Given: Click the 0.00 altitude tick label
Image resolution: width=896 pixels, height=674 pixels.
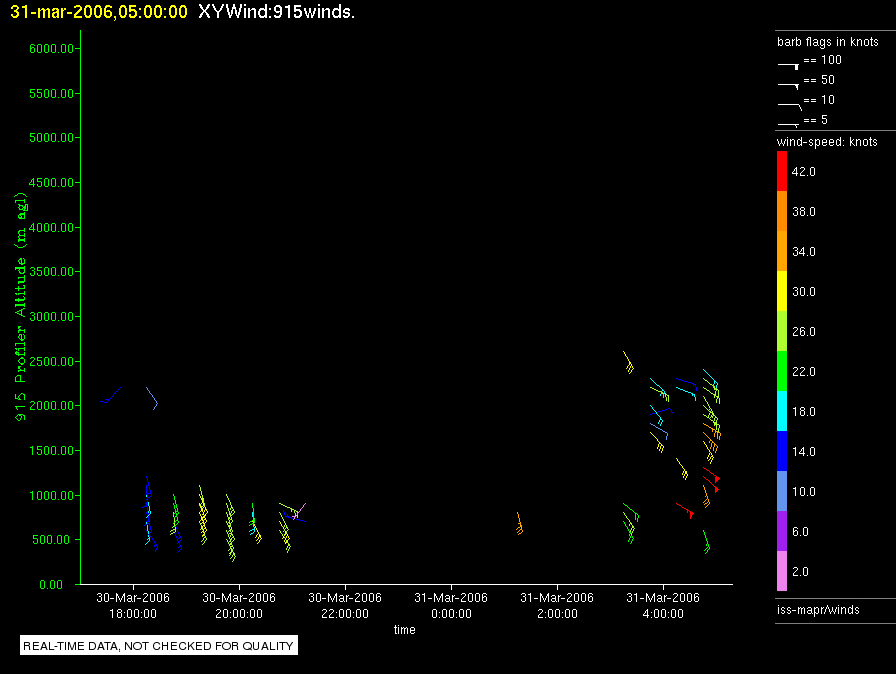Looking at the screenshot, I should [51, 584].
